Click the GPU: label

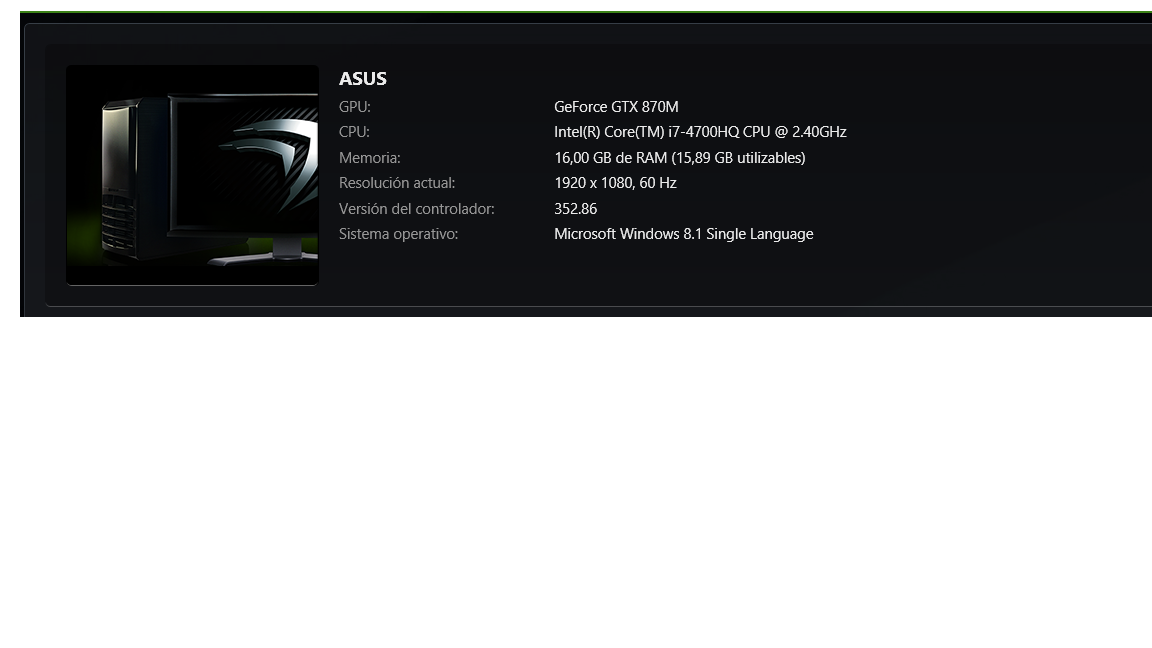355,107
